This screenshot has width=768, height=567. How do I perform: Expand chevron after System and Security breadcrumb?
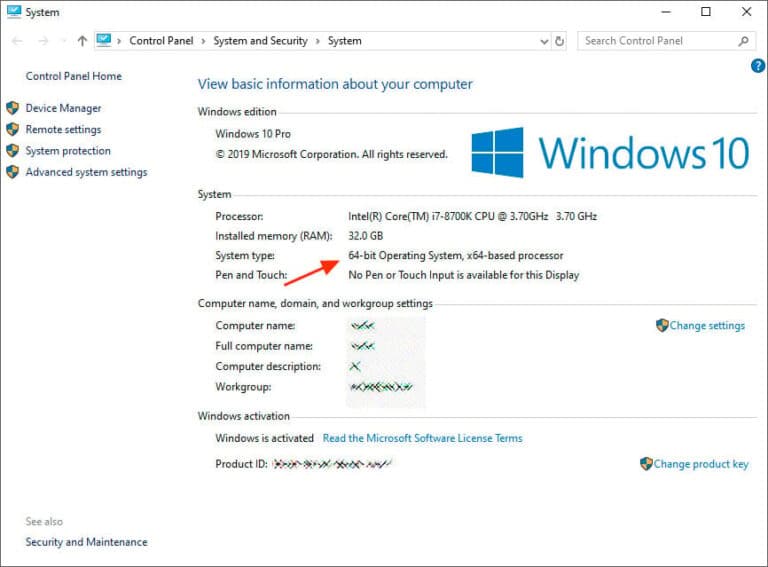click(318, 41)
